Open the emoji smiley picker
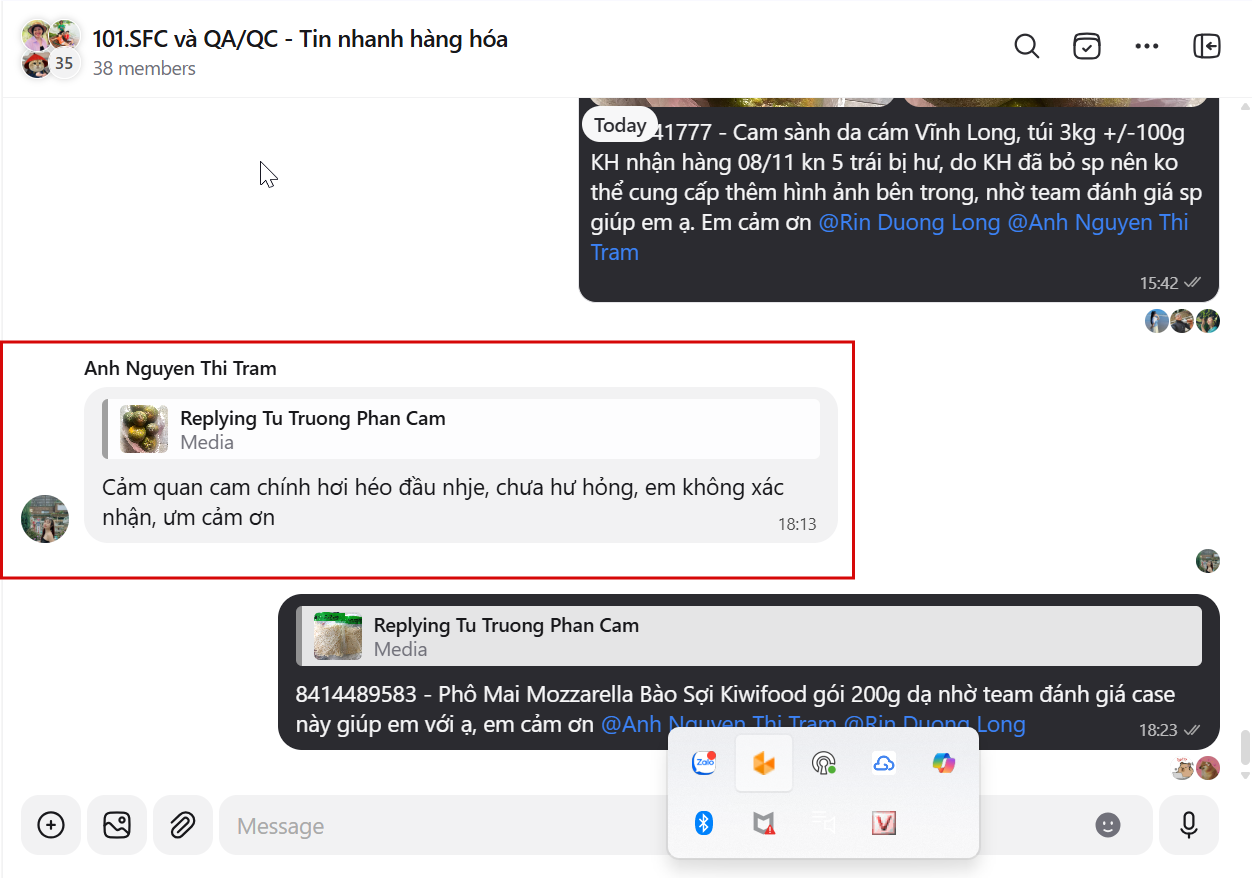This screenshot has height=878, width=1252. point(1107,825)
